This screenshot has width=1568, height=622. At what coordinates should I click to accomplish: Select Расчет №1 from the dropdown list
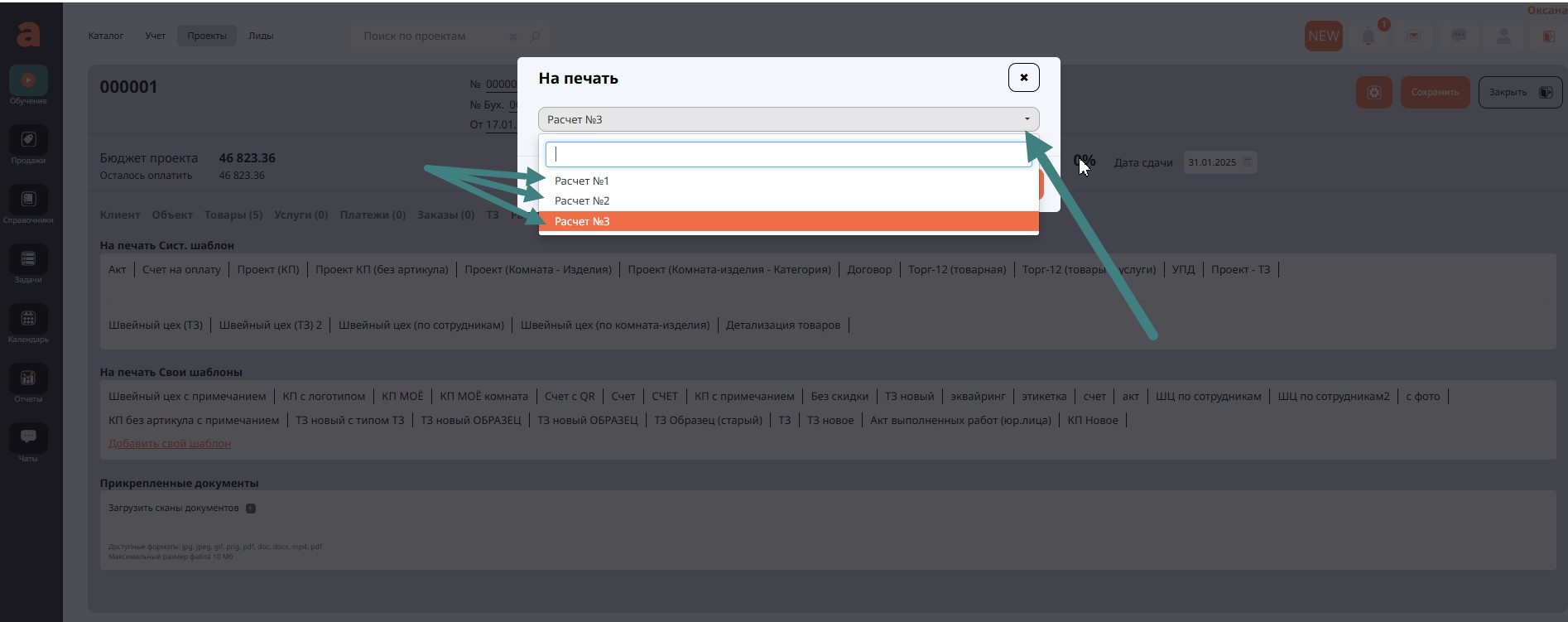(582, 181)
